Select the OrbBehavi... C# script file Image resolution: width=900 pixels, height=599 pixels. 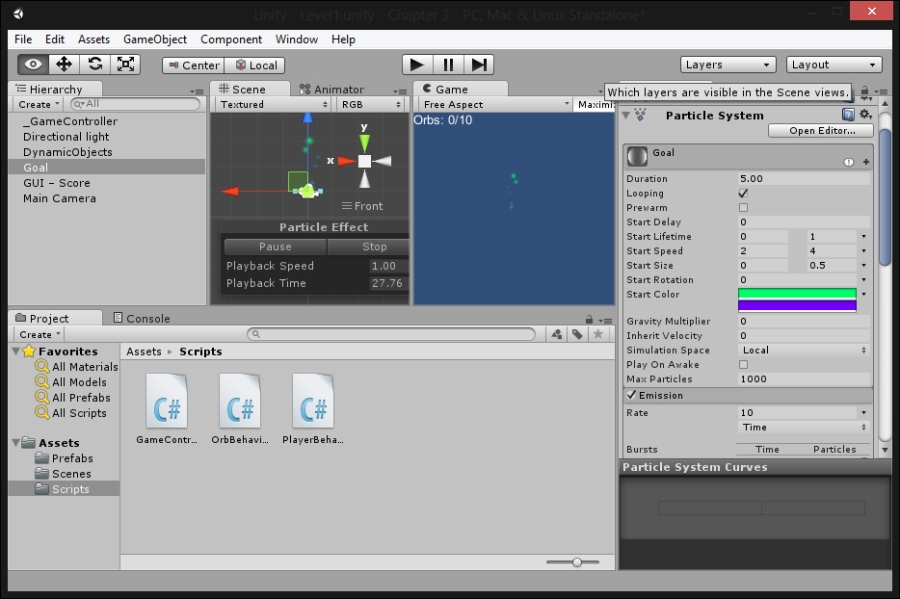click(x=240, y=409)
